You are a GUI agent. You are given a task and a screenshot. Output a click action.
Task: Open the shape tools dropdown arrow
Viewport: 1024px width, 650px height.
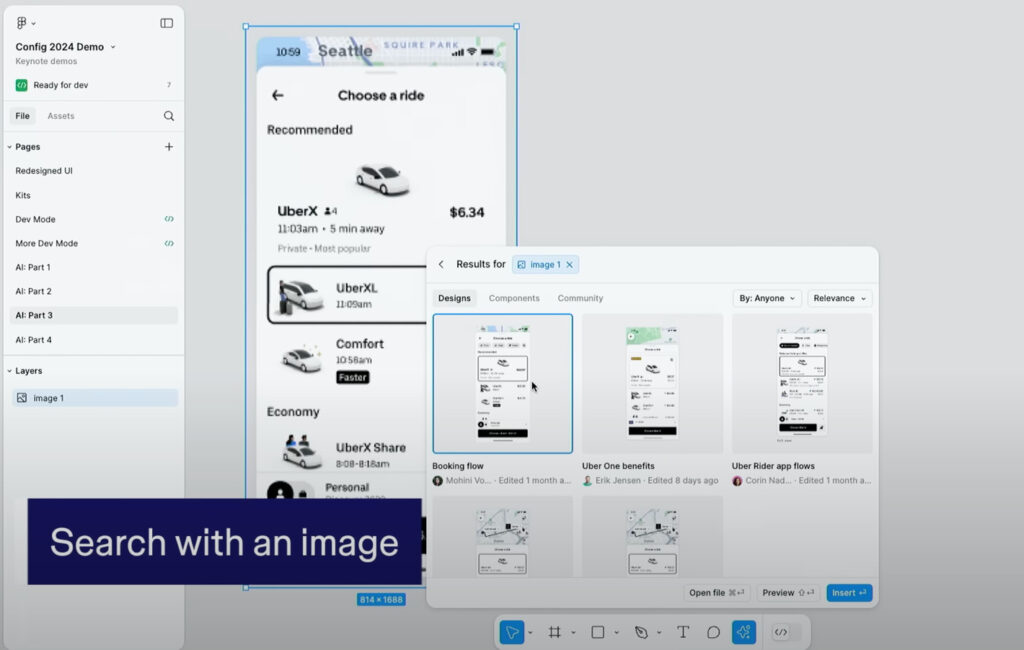(616, 632)
